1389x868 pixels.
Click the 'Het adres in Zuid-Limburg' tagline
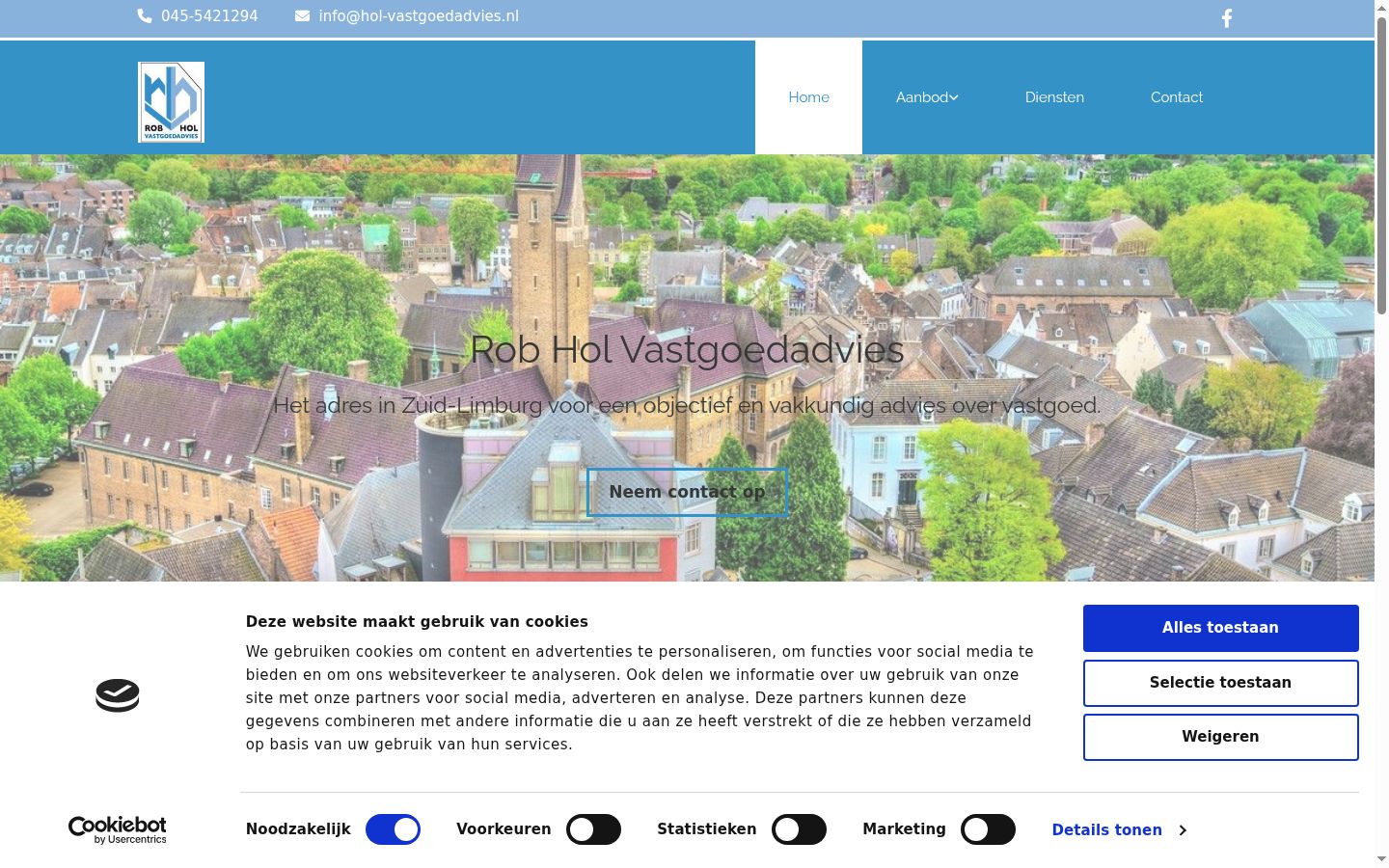(x=687, y=405)
